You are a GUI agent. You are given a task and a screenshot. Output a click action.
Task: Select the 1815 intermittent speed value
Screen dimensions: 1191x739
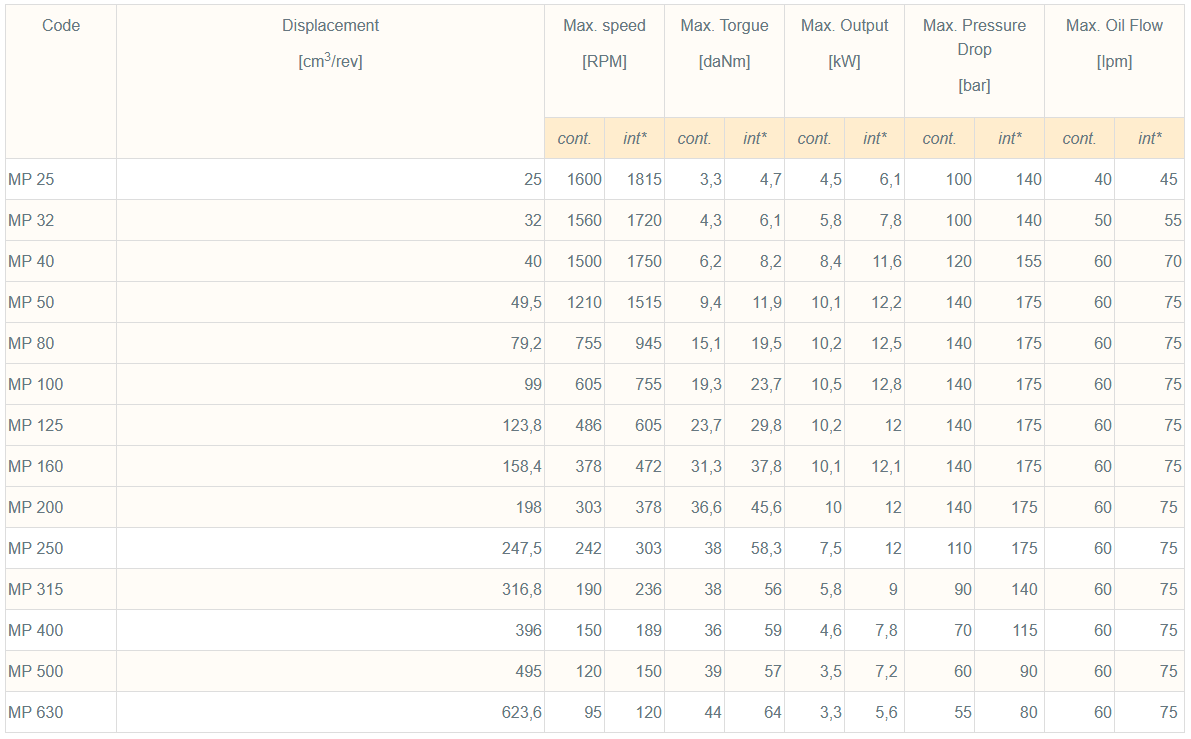point(644,180)
